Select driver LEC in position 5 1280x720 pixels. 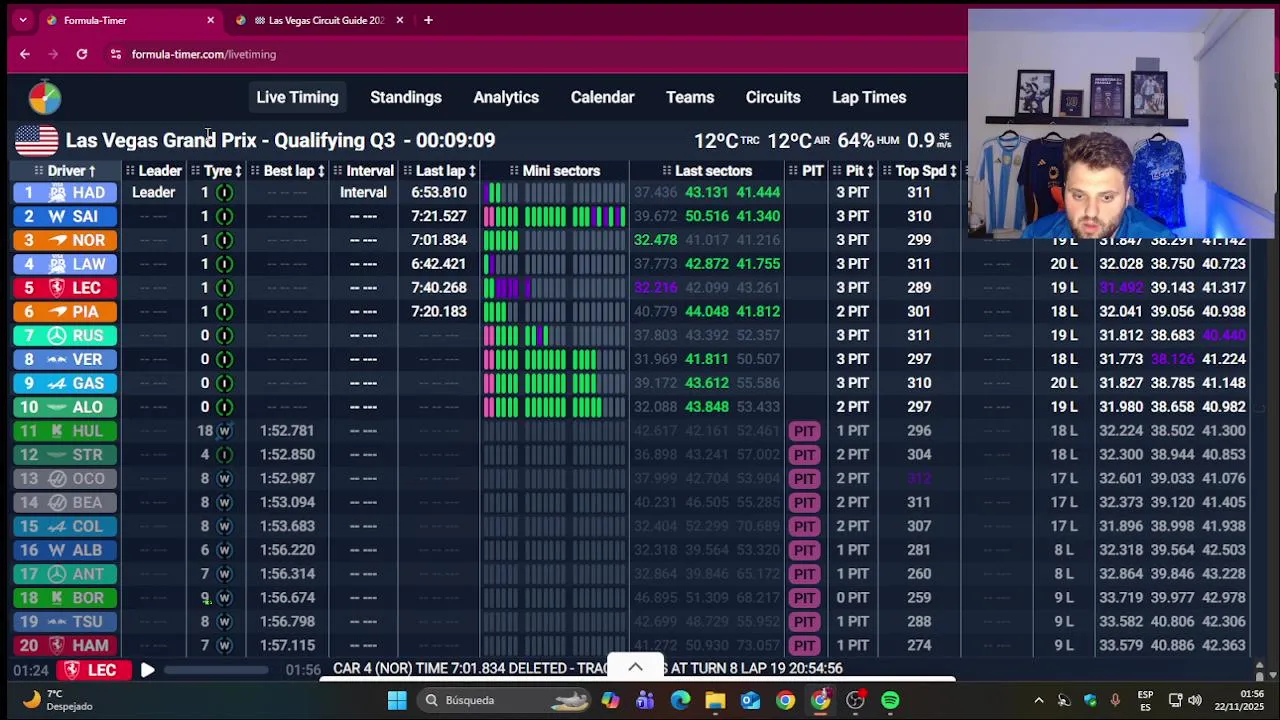pyautogui.click(x=65, y=288)
